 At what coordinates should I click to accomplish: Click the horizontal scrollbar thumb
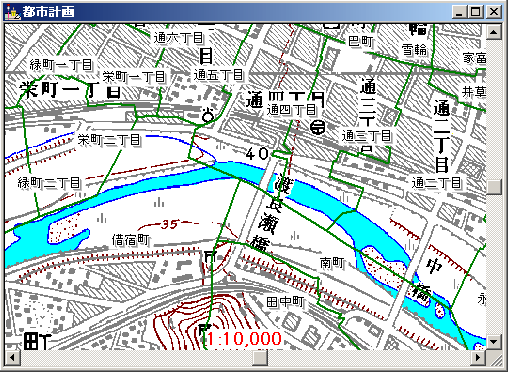260,358
